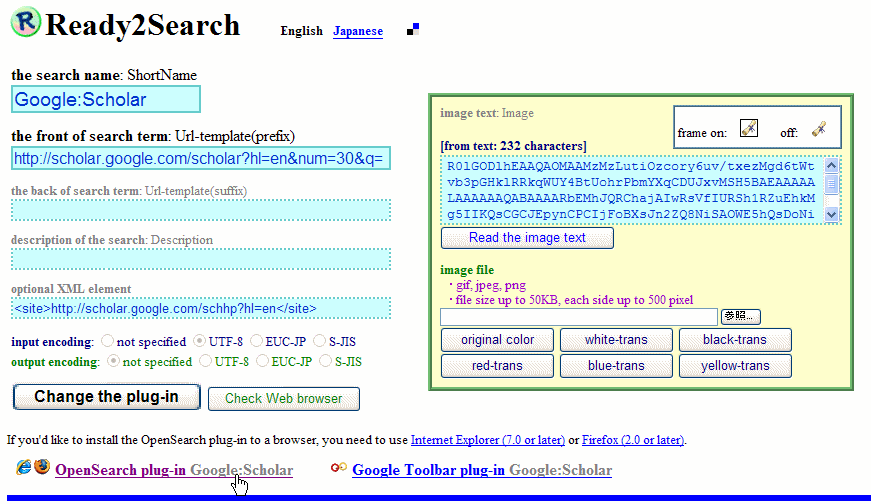Click the Firefox icon by OpenSearch plug-in
This screenshot has width=871, height=504.
[42, 467]
